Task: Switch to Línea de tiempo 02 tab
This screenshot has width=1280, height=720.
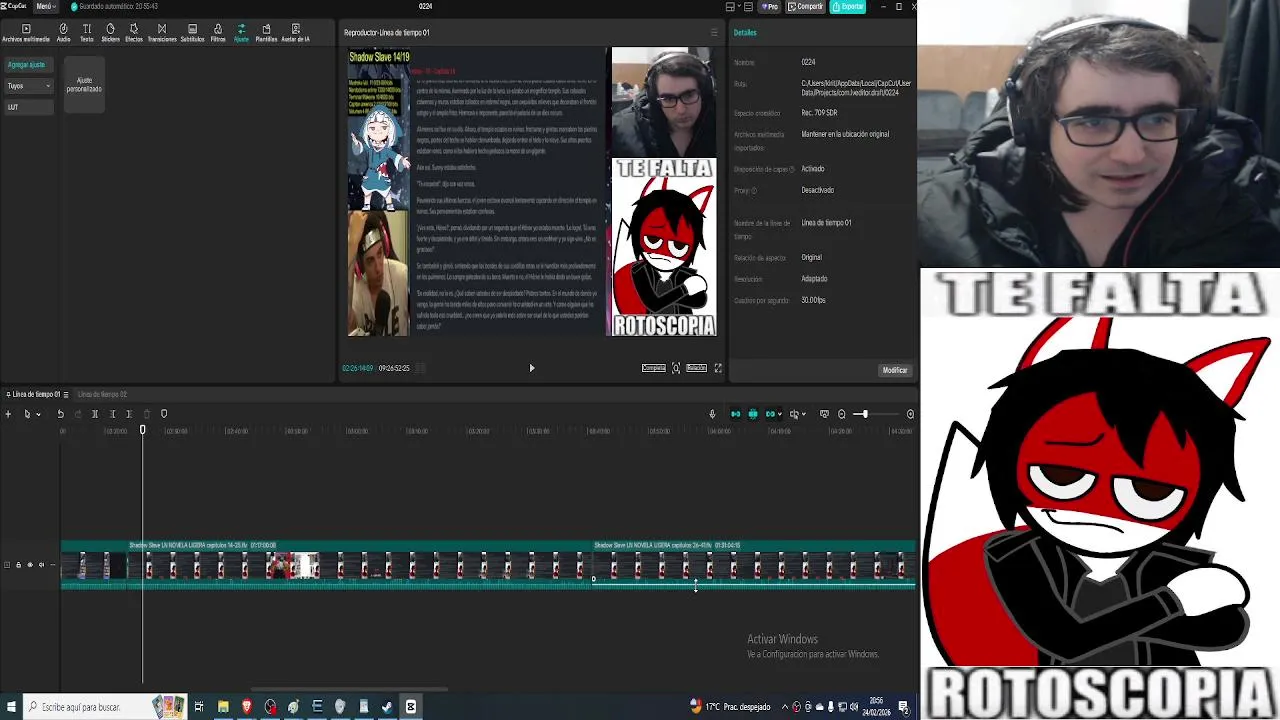Action: coord(102,394)
